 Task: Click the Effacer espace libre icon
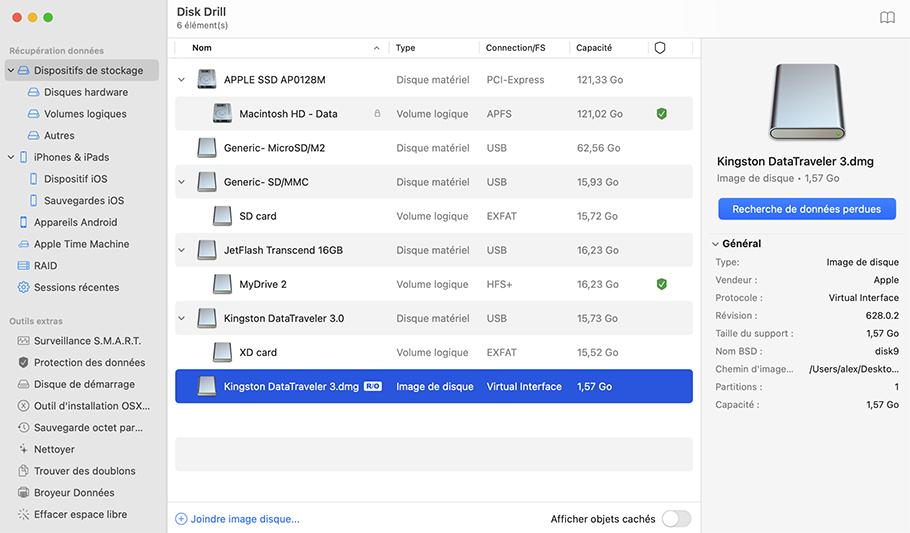[x=23, y=514]
